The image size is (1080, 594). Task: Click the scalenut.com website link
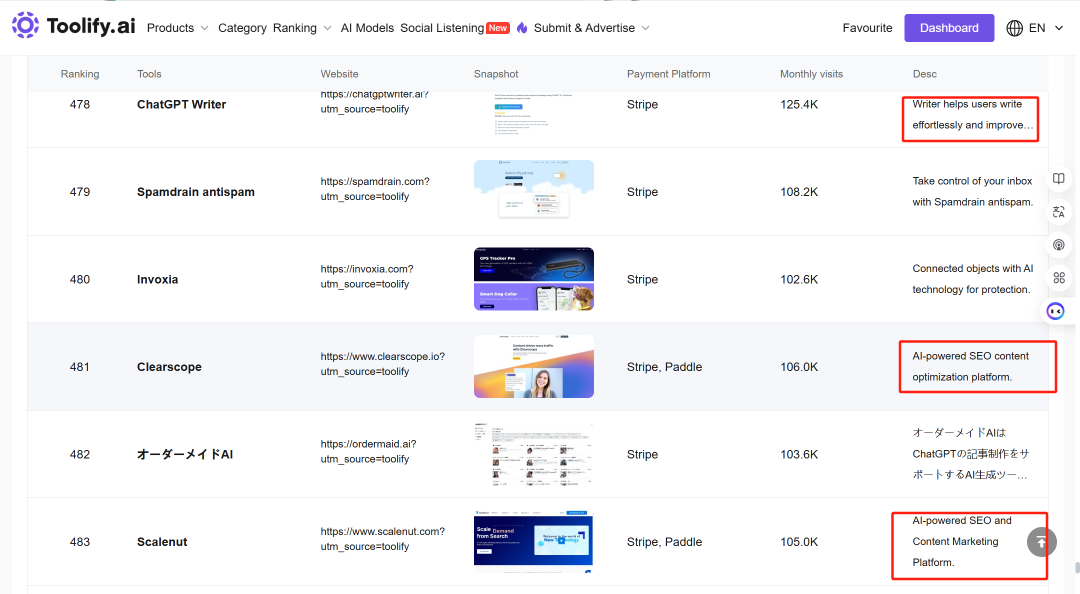point(382,539)
